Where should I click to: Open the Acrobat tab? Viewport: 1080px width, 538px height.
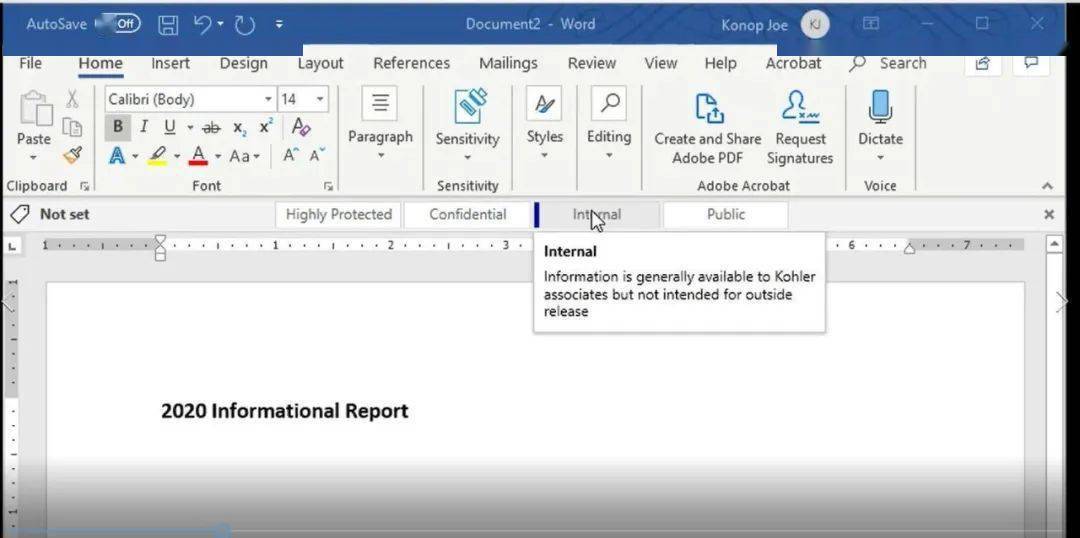pos(793,63)
